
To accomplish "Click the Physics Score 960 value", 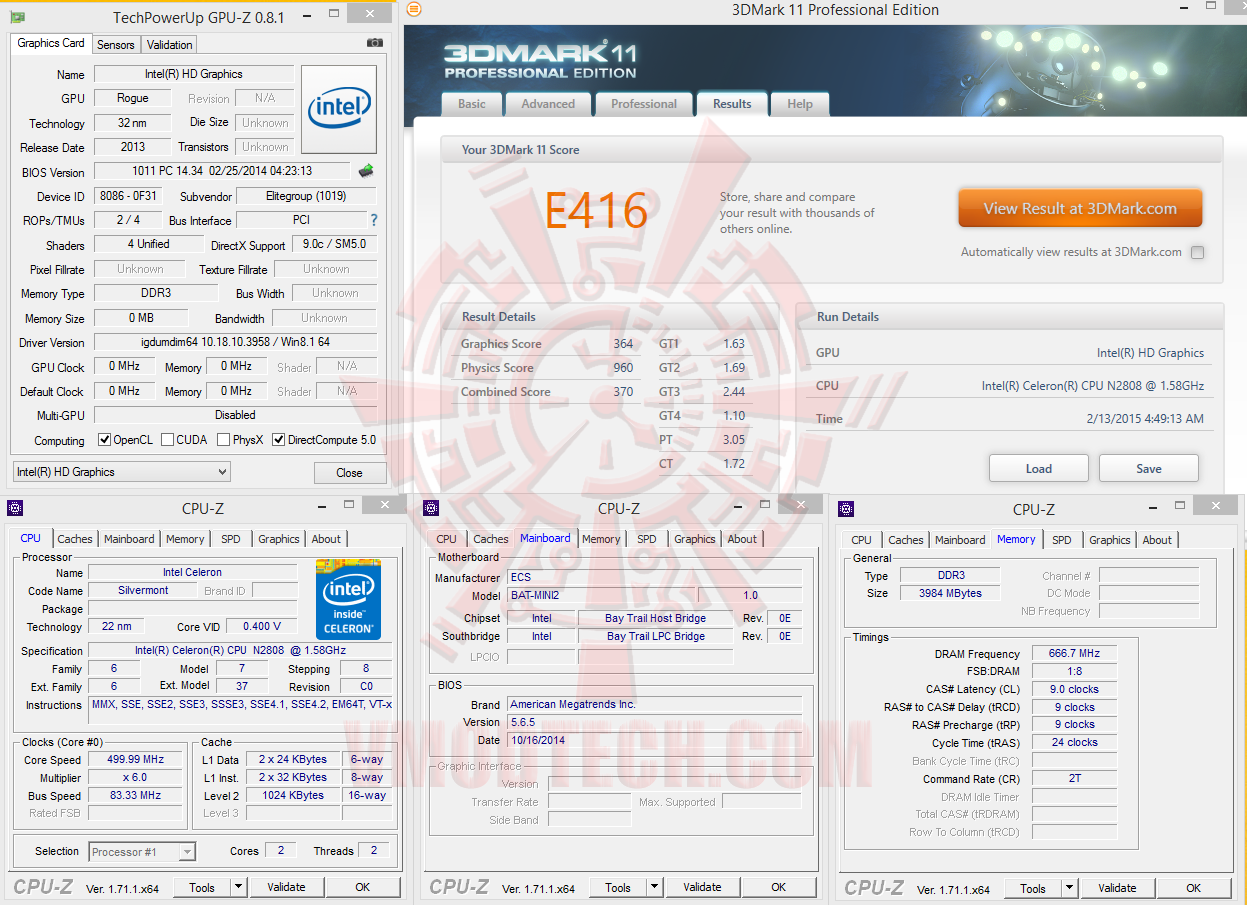I will pyautogui.click(x=623, y=368).
